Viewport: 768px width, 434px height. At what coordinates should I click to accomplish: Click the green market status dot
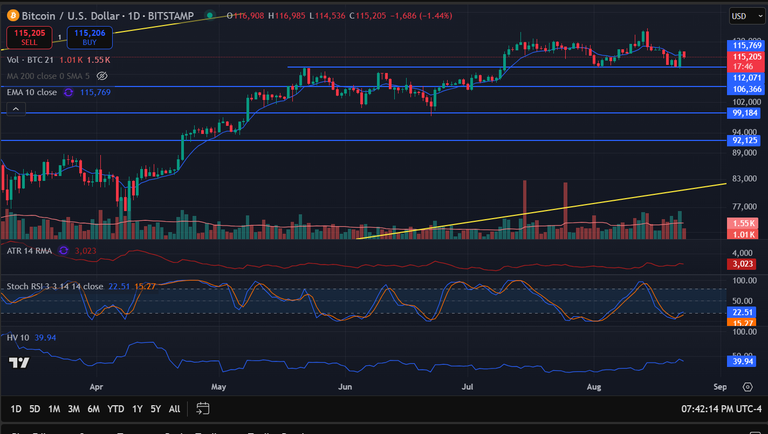point(210,16)
